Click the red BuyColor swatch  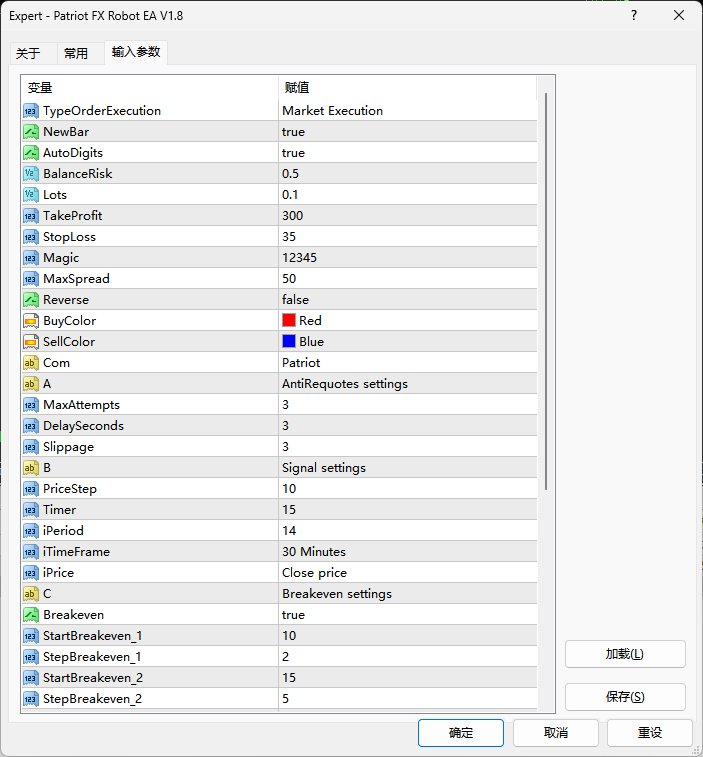tap(289, 321)
